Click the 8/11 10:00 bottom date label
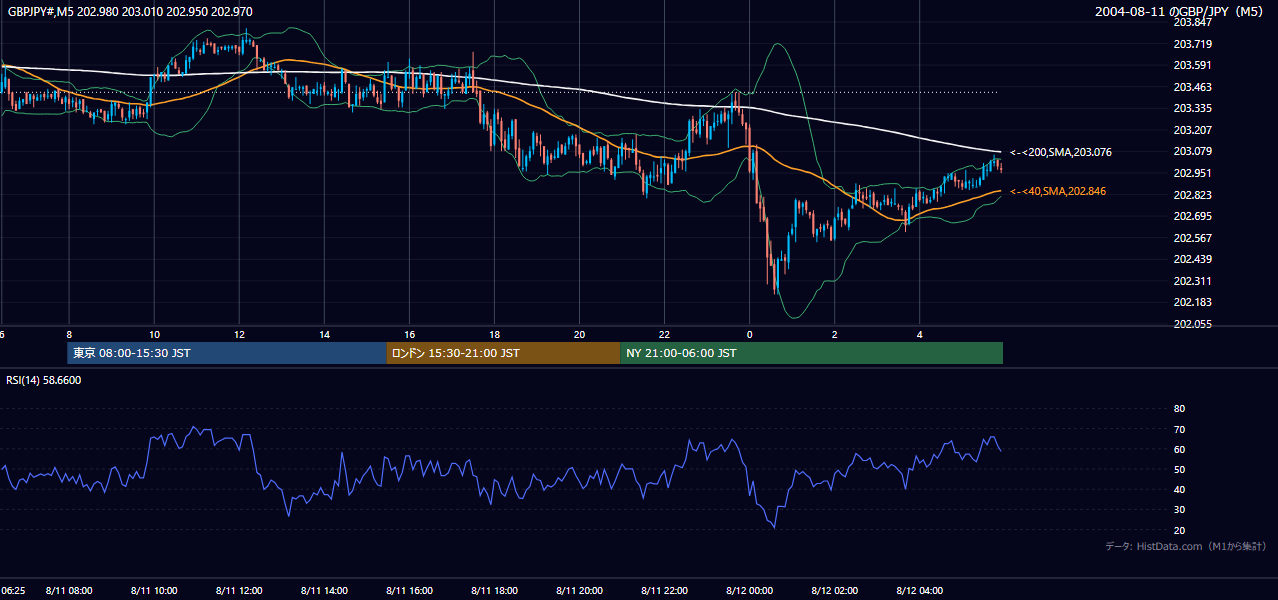 154,591
